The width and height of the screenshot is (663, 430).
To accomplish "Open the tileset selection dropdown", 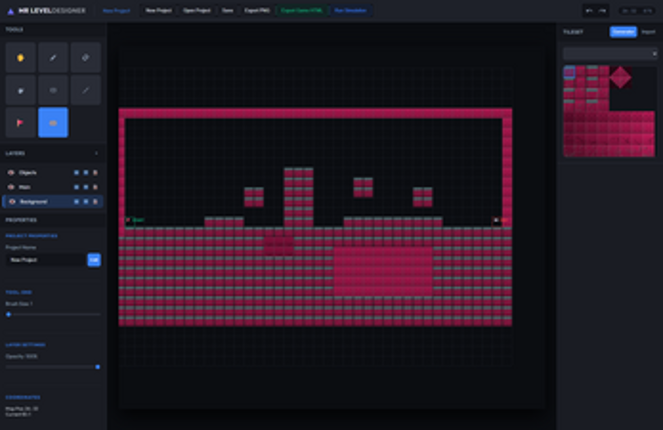I will tap(610, 54).
